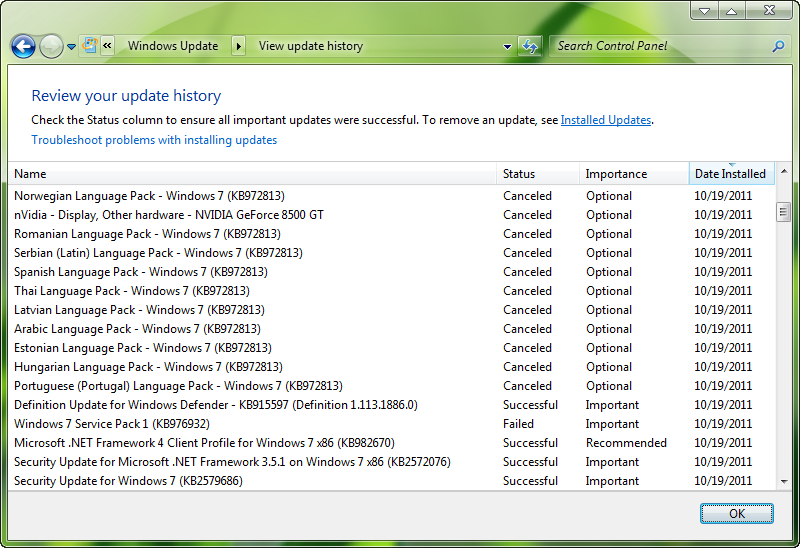Select nVidia GeForce 8500 GT update row
The image size is (800, 548).
click(x=392, y=215)
